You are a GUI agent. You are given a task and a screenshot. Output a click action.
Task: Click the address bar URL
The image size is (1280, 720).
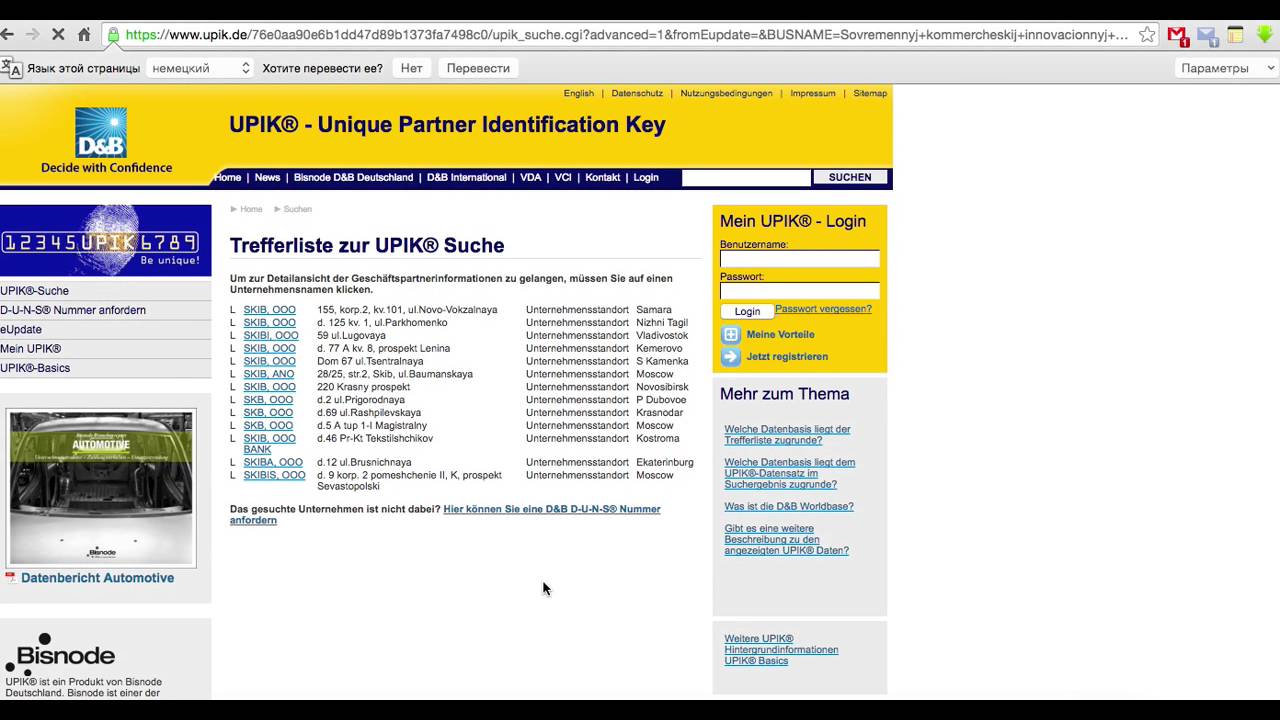click(627, 34)
